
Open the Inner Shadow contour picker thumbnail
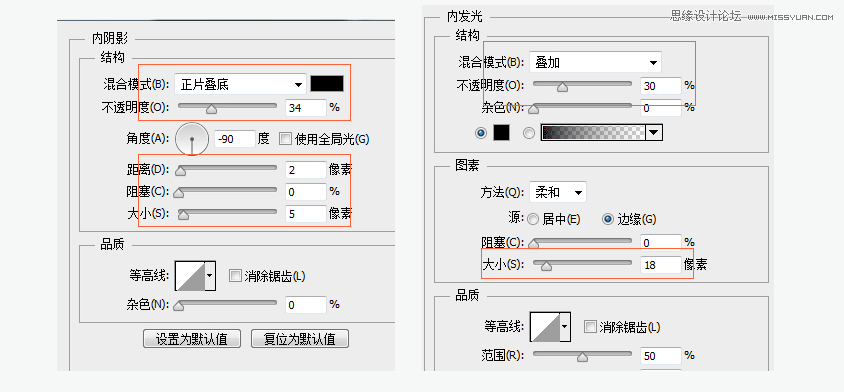(x=191, y=276)
